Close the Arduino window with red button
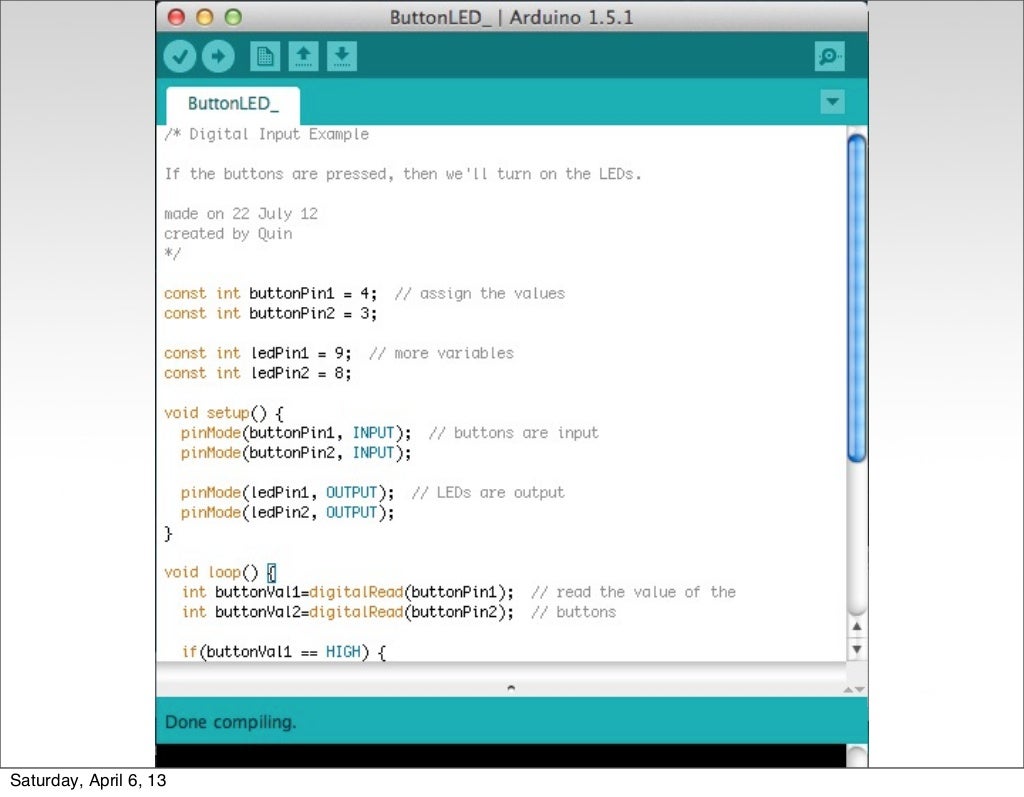1024x797 pixels. click(x=176, y=17)
